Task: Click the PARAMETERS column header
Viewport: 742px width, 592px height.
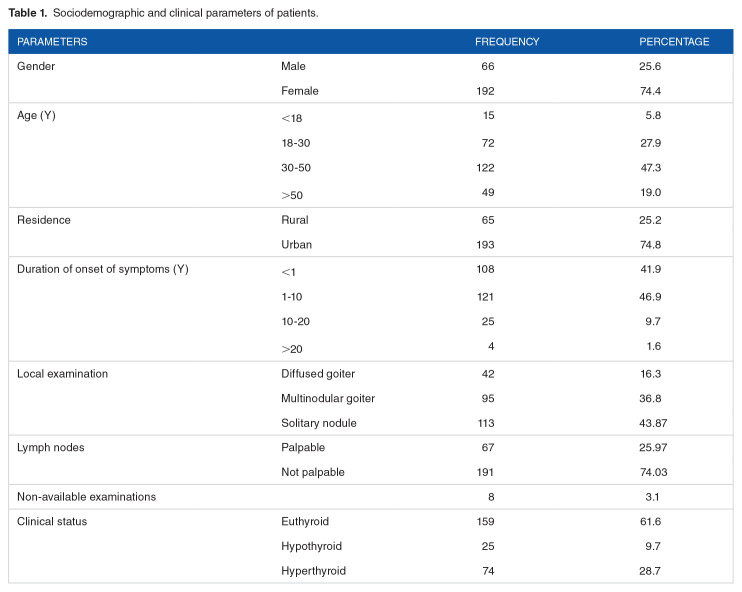Action: (52, 42)
